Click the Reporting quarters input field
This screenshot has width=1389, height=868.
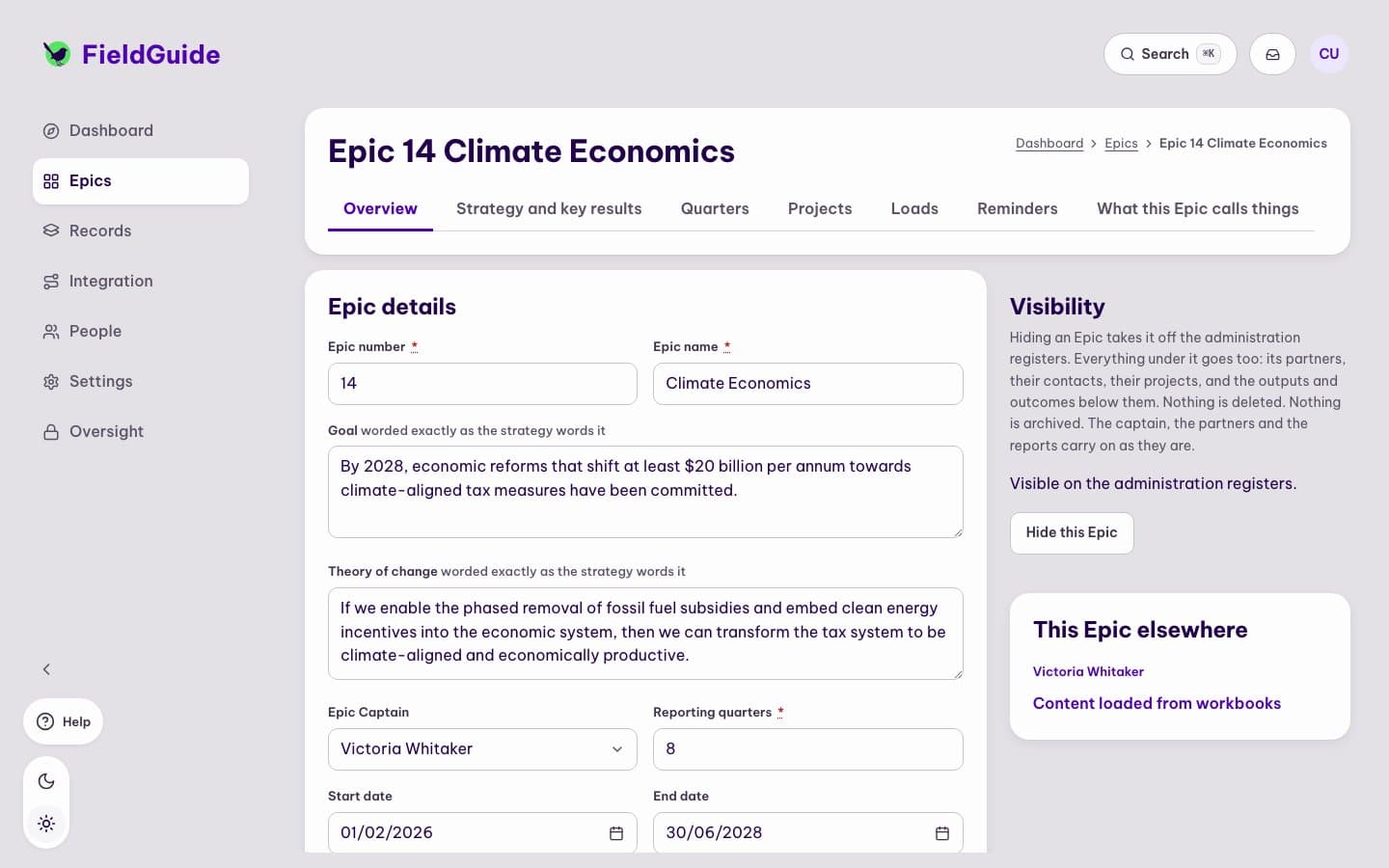point(808,749)
